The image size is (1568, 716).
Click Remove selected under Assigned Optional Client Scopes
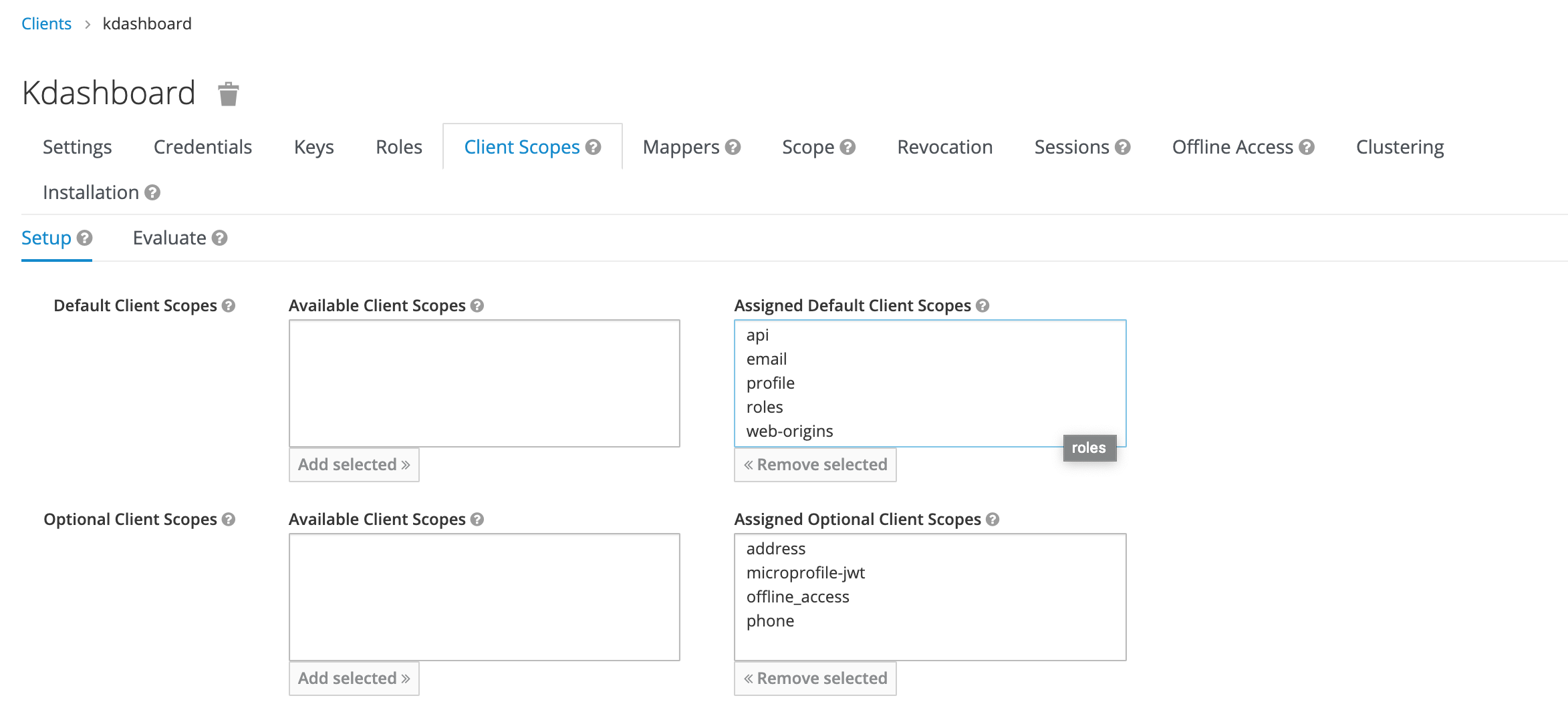(x=815, y=678)
